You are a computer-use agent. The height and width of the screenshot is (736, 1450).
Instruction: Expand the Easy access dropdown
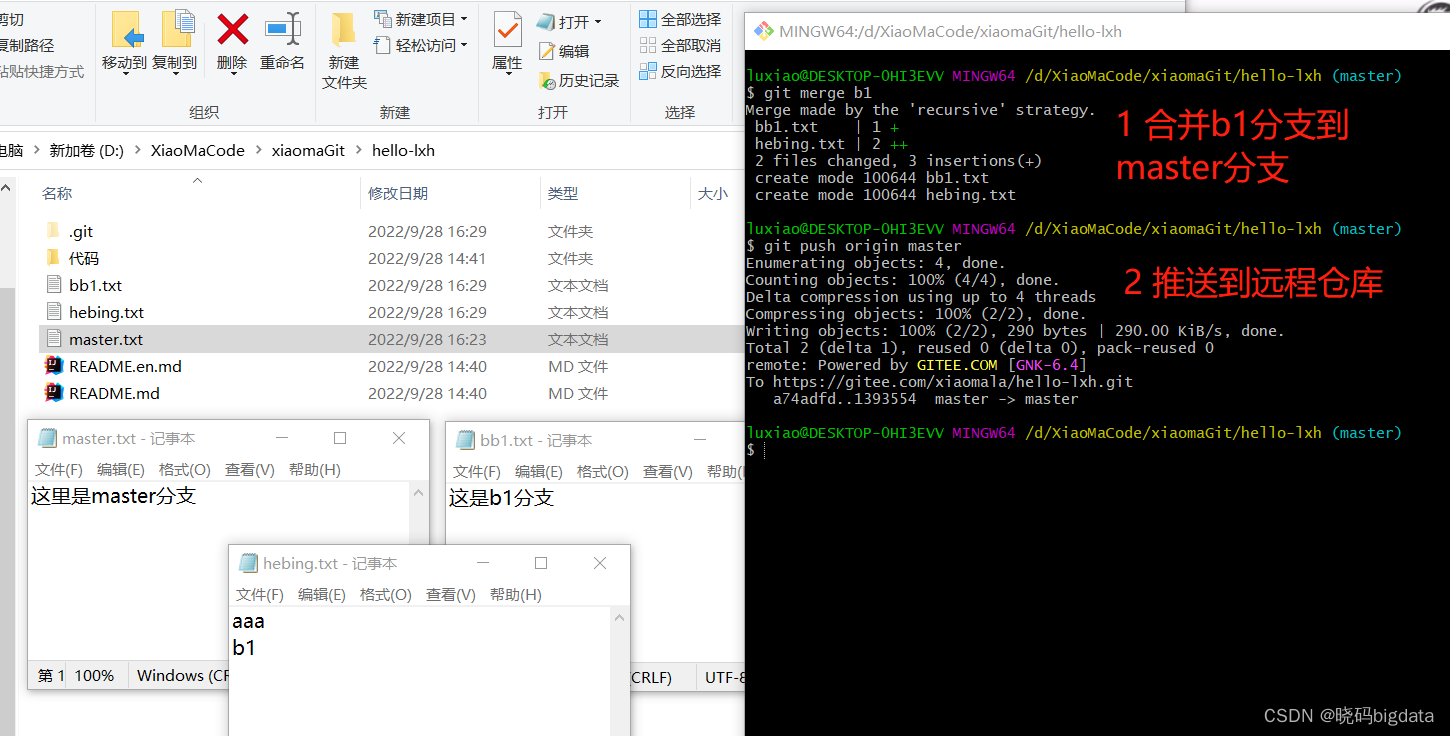pos(464,45)
